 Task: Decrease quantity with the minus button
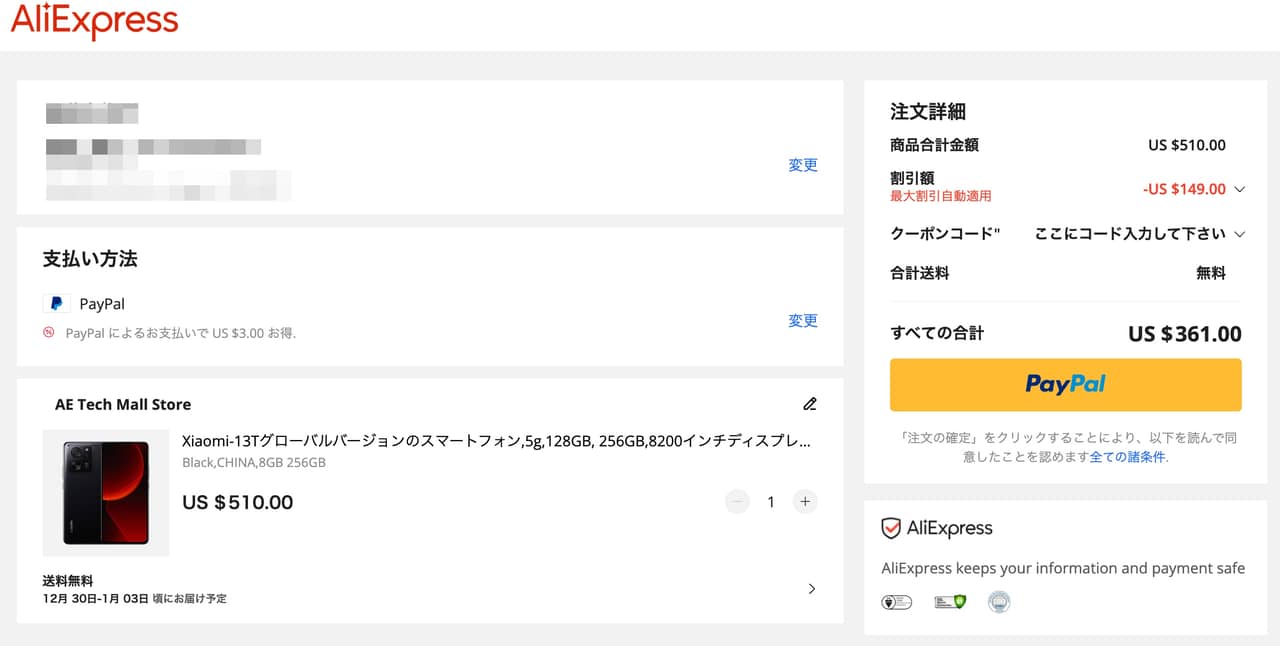pos(737,502)
